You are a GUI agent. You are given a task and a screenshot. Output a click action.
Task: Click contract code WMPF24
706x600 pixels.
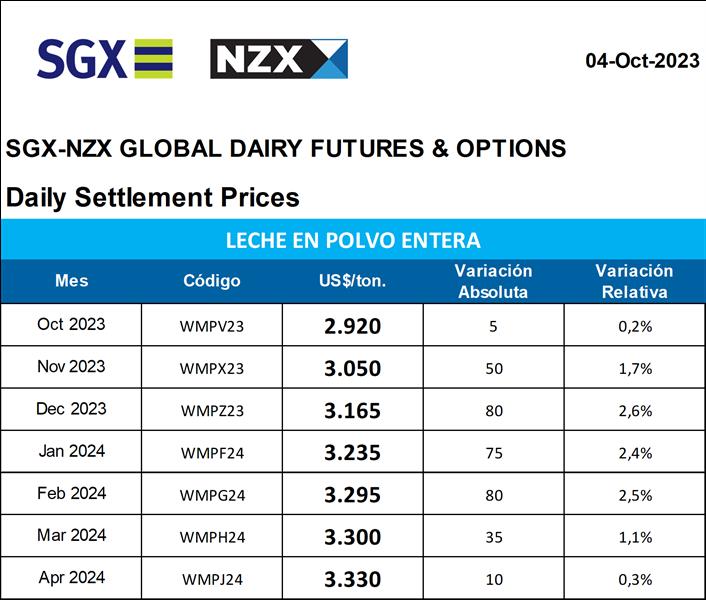click(212, 452)
